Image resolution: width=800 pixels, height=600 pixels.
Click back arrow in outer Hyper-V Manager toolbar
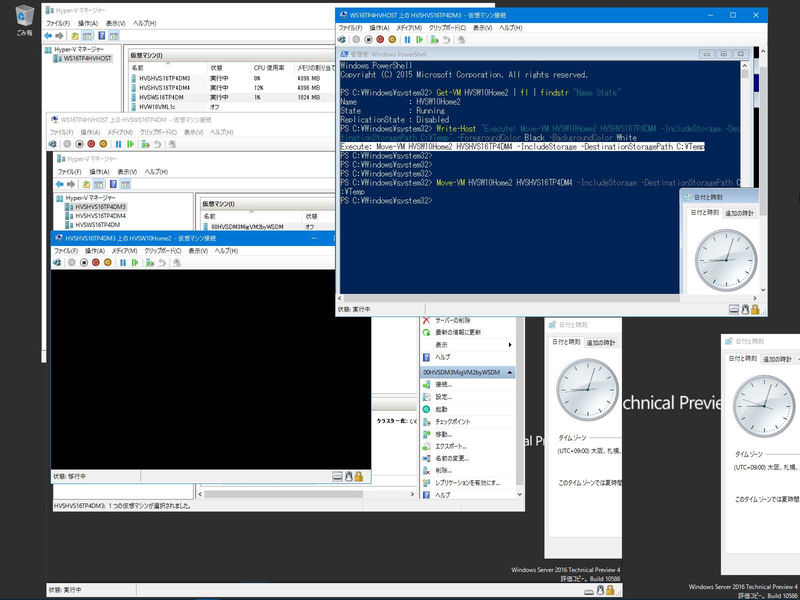tap(48, 36)
